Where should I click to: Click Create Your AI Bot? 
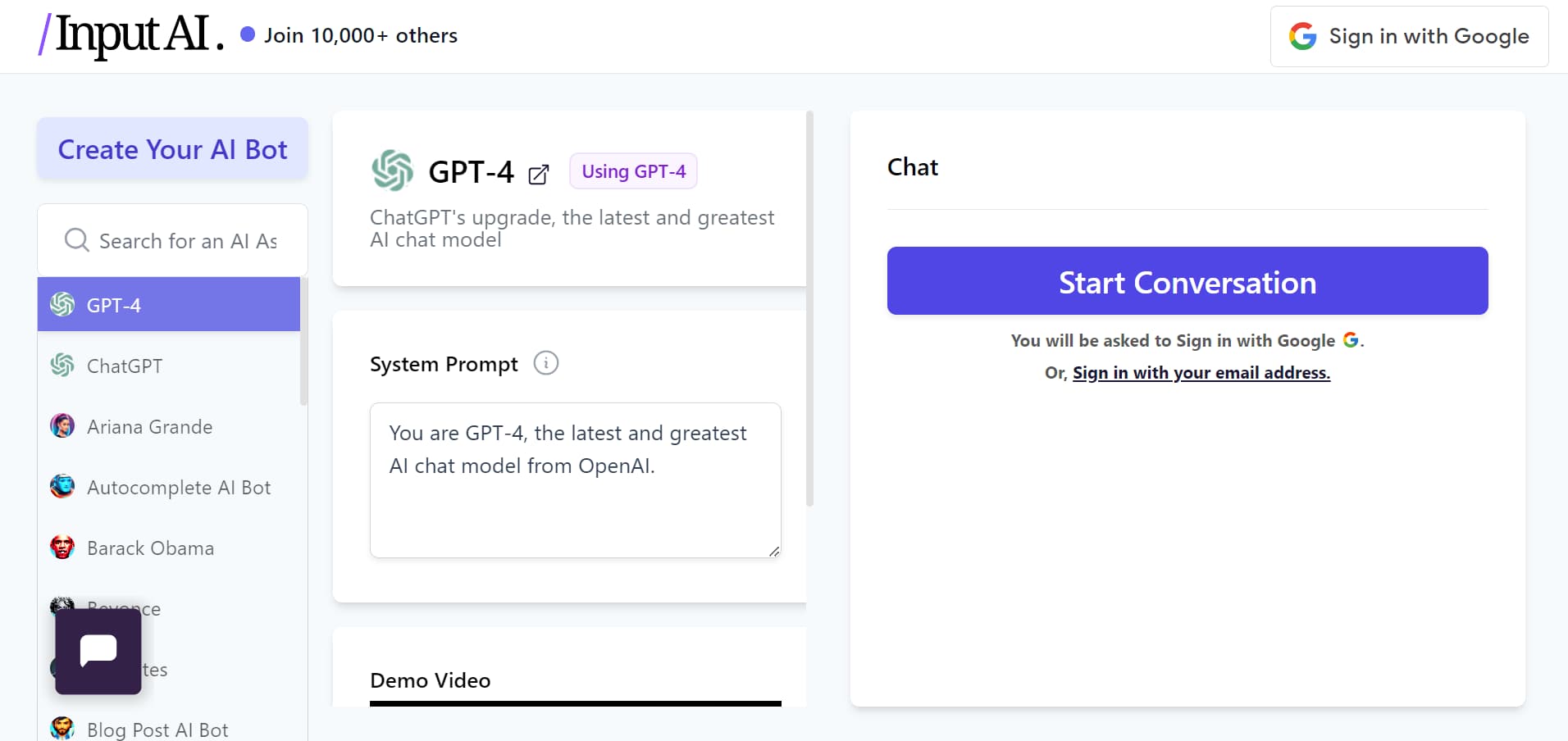click(x=172, y=149)
